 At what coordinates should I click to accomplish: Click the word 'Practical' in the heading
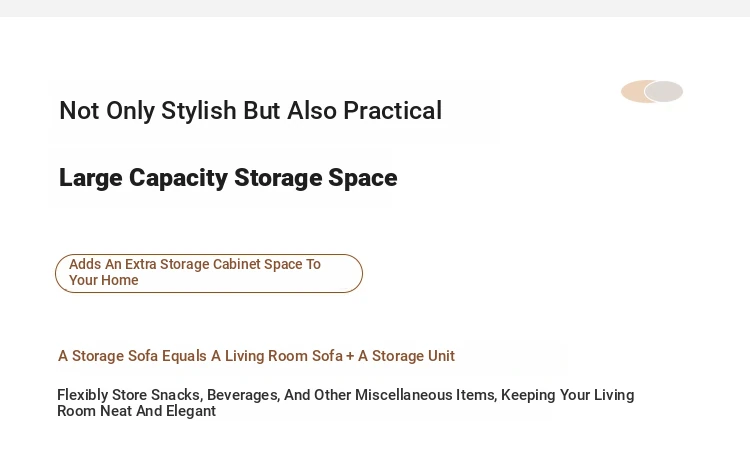click(x=393, y=111)
